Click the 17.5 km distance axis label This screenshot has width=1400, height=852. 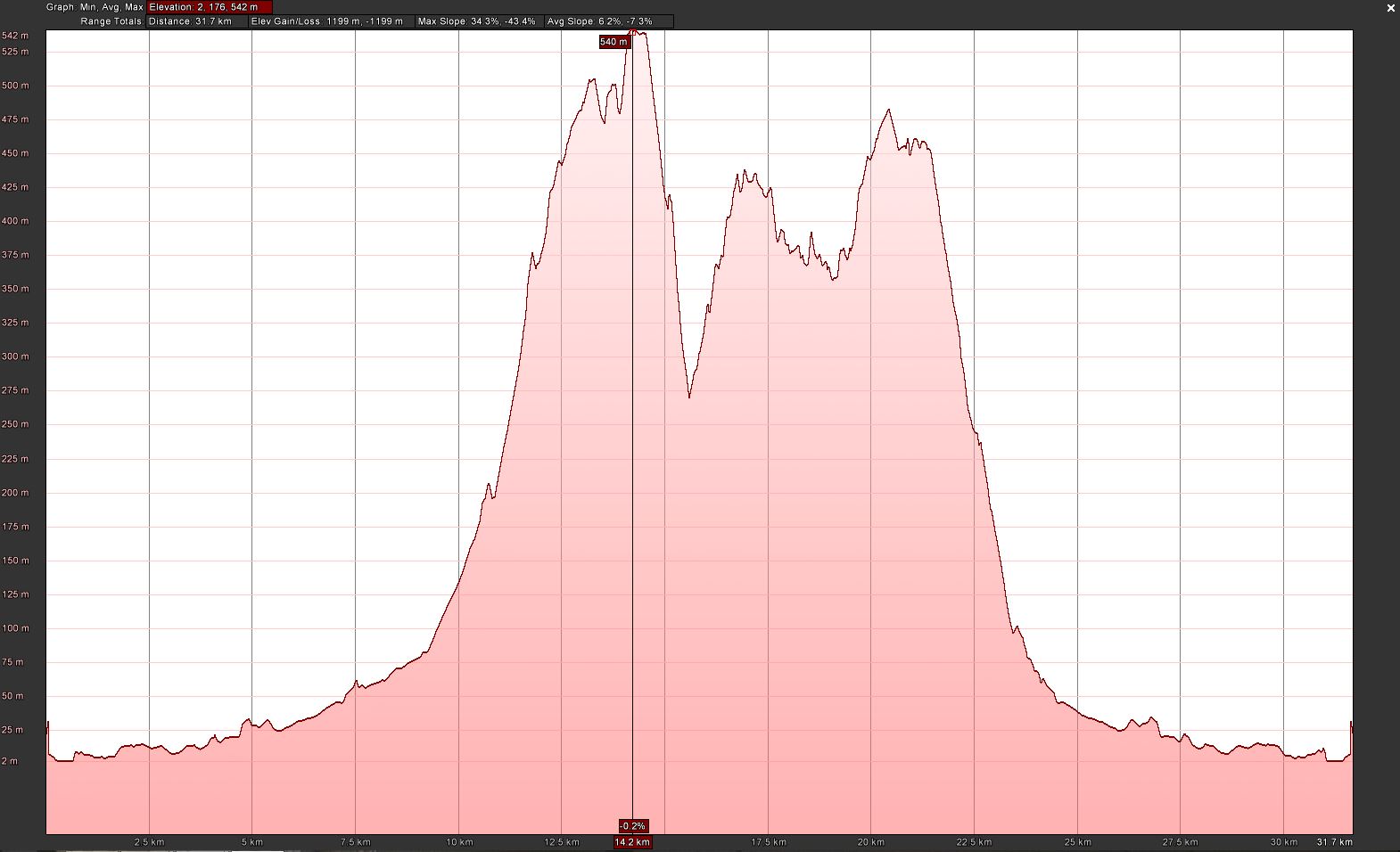(x=769, y=842)
